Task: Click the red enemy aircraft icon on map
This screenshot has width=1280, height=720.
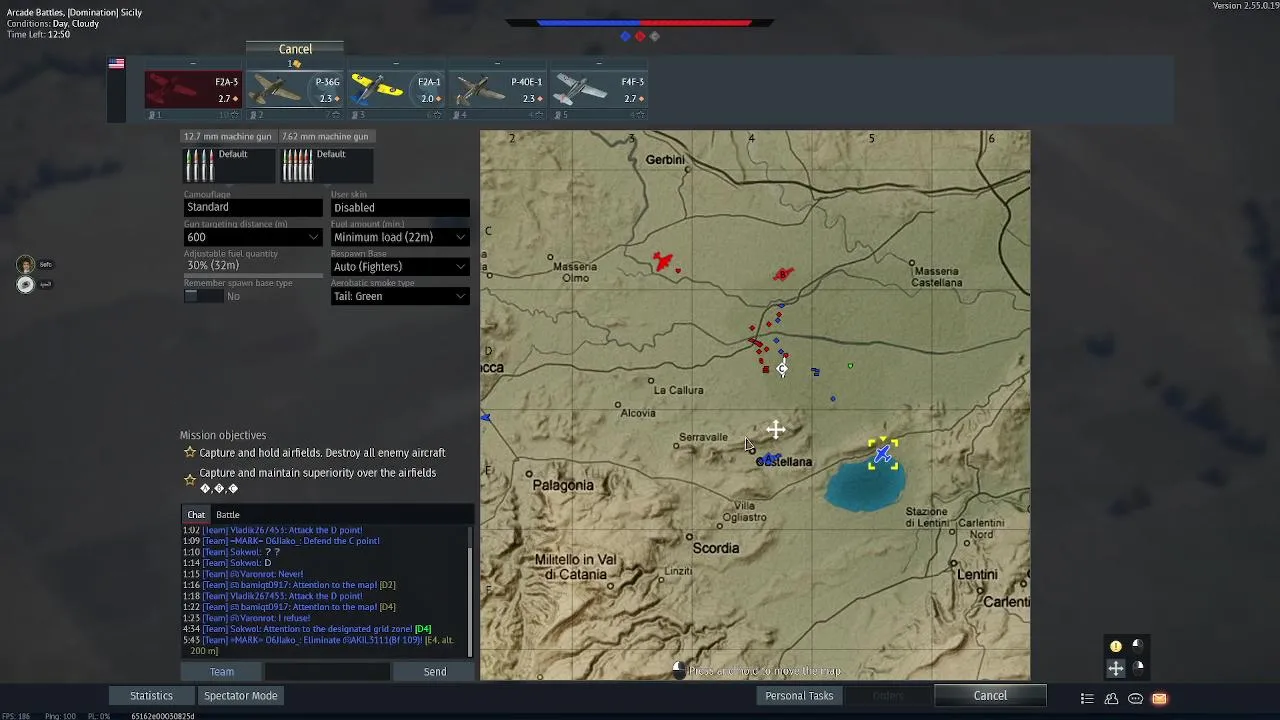Action: tap(662, 262)
